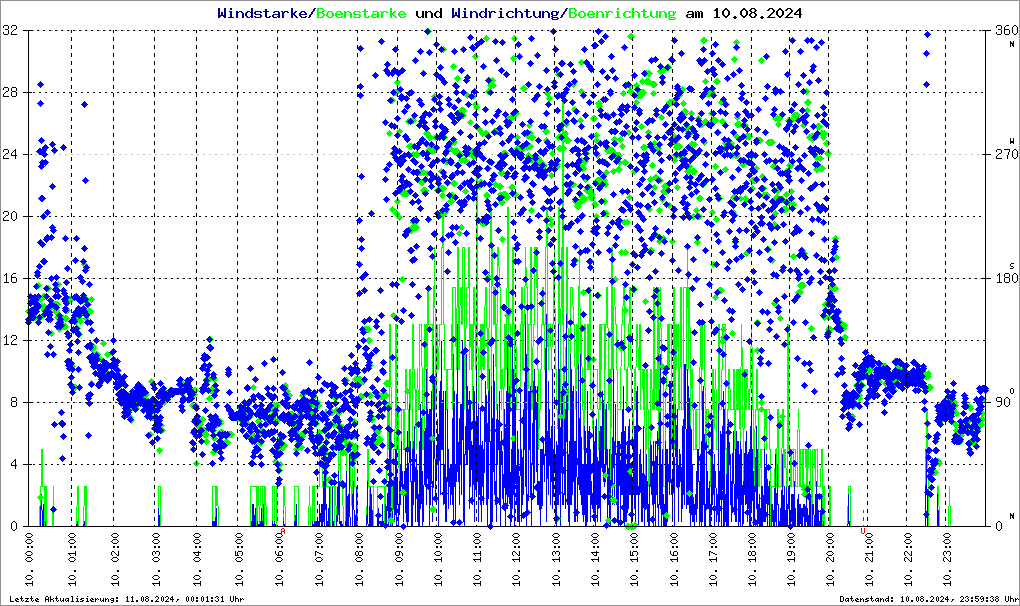
Task: Click the 'W' compass letter near 270
Action: coord(1011,141)
